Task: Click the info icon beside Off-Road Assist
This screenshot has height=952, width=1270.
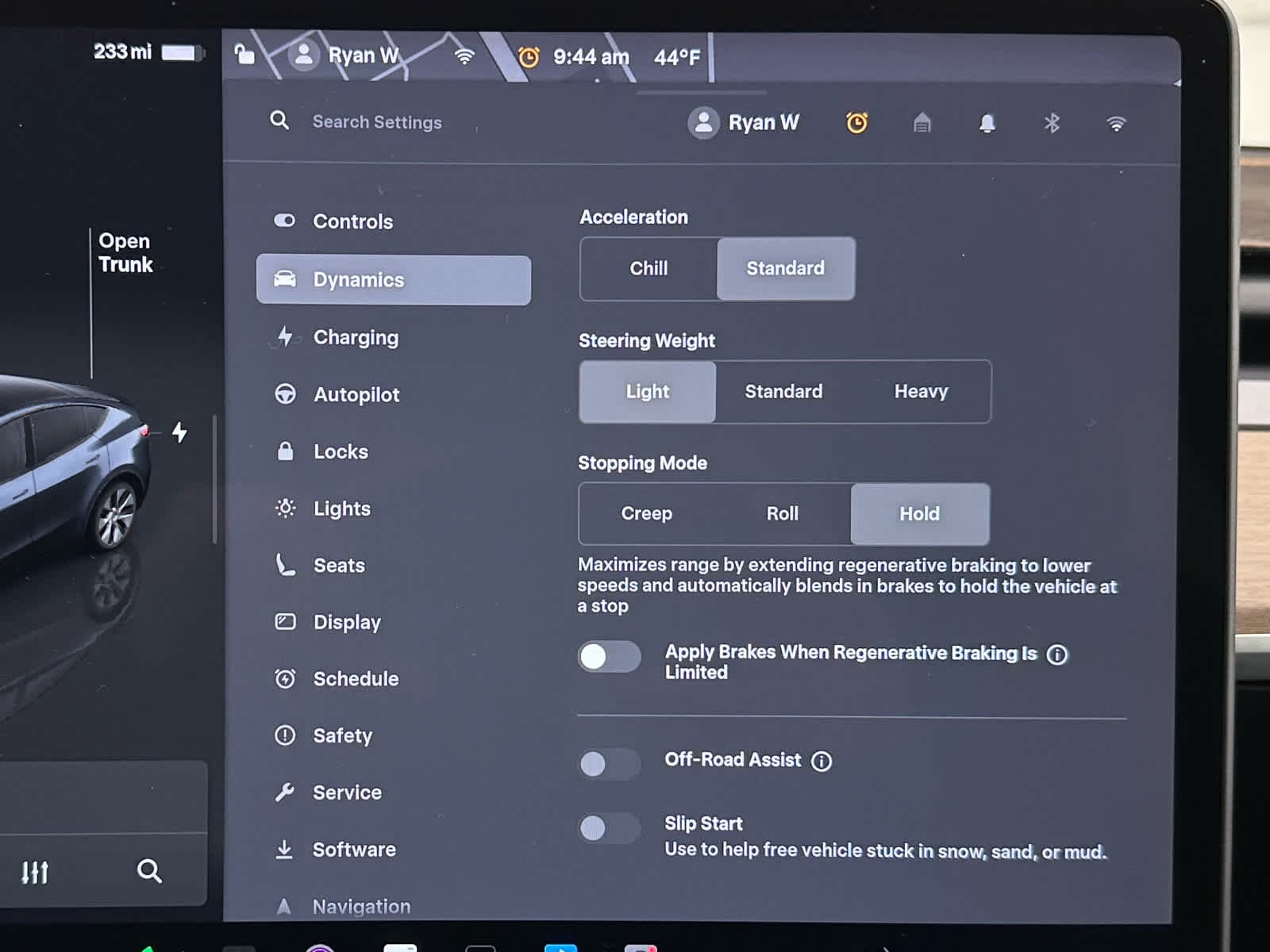Action: 822,762
